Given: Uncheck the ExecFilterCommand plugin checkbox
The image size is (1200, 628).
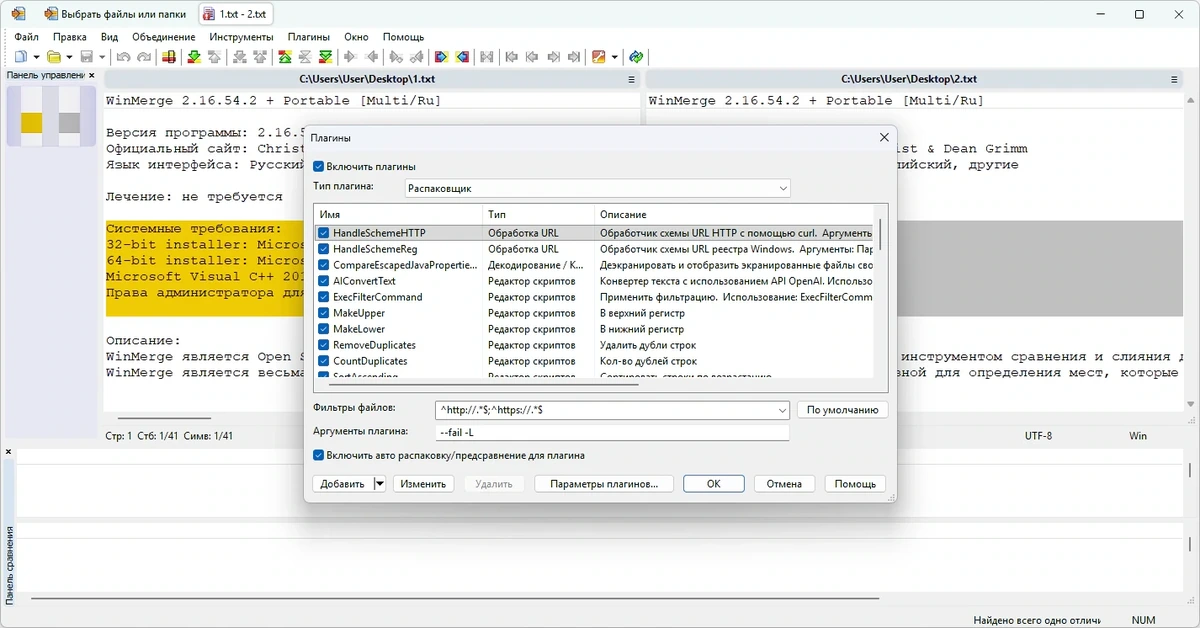Looking at the screenshot, I should 324,297.
